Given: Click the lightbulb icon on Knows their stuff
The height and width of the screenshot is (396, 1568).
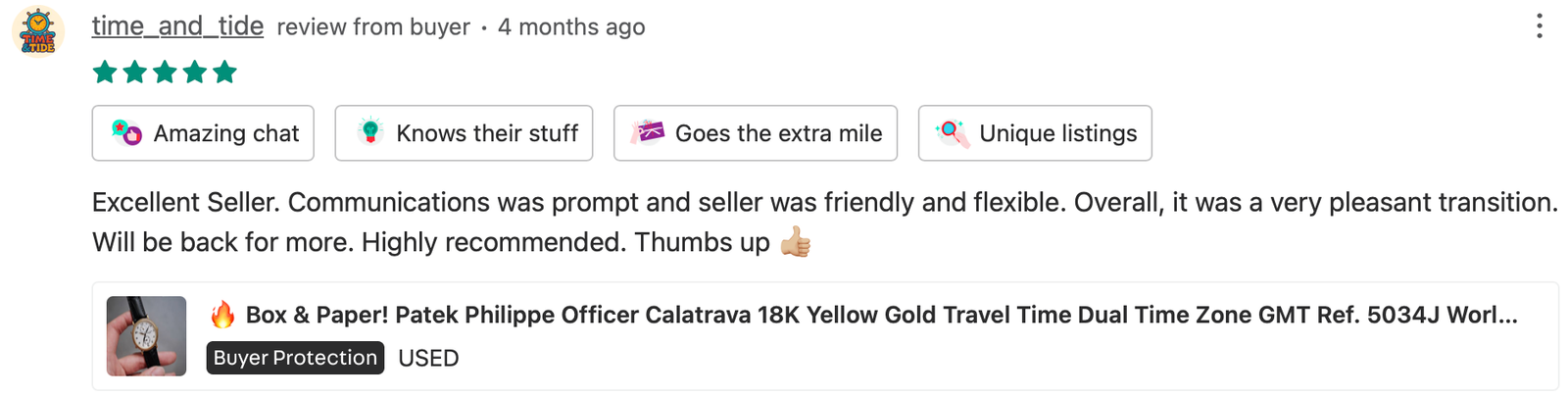Looking at the screenshot, I should click(370, 132).
